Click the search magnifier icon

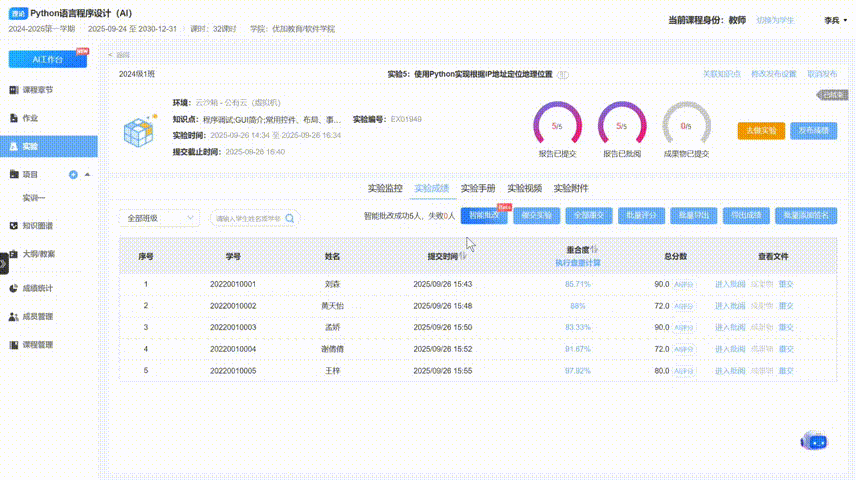[290, 217]
